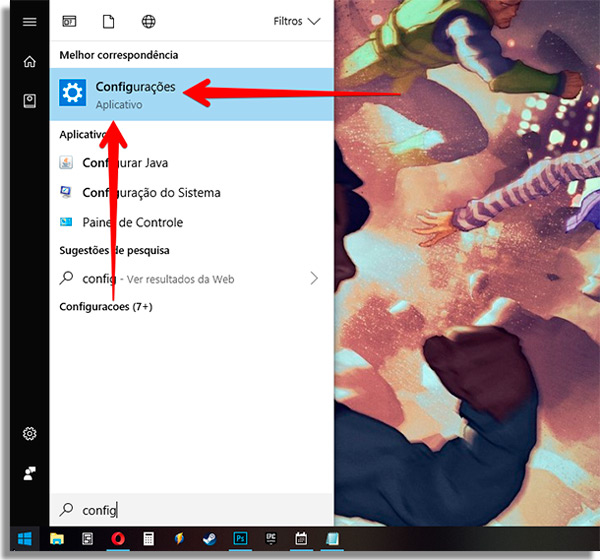Open Painel de Controle
Screen dimensions: 600x560
(192, 222)
